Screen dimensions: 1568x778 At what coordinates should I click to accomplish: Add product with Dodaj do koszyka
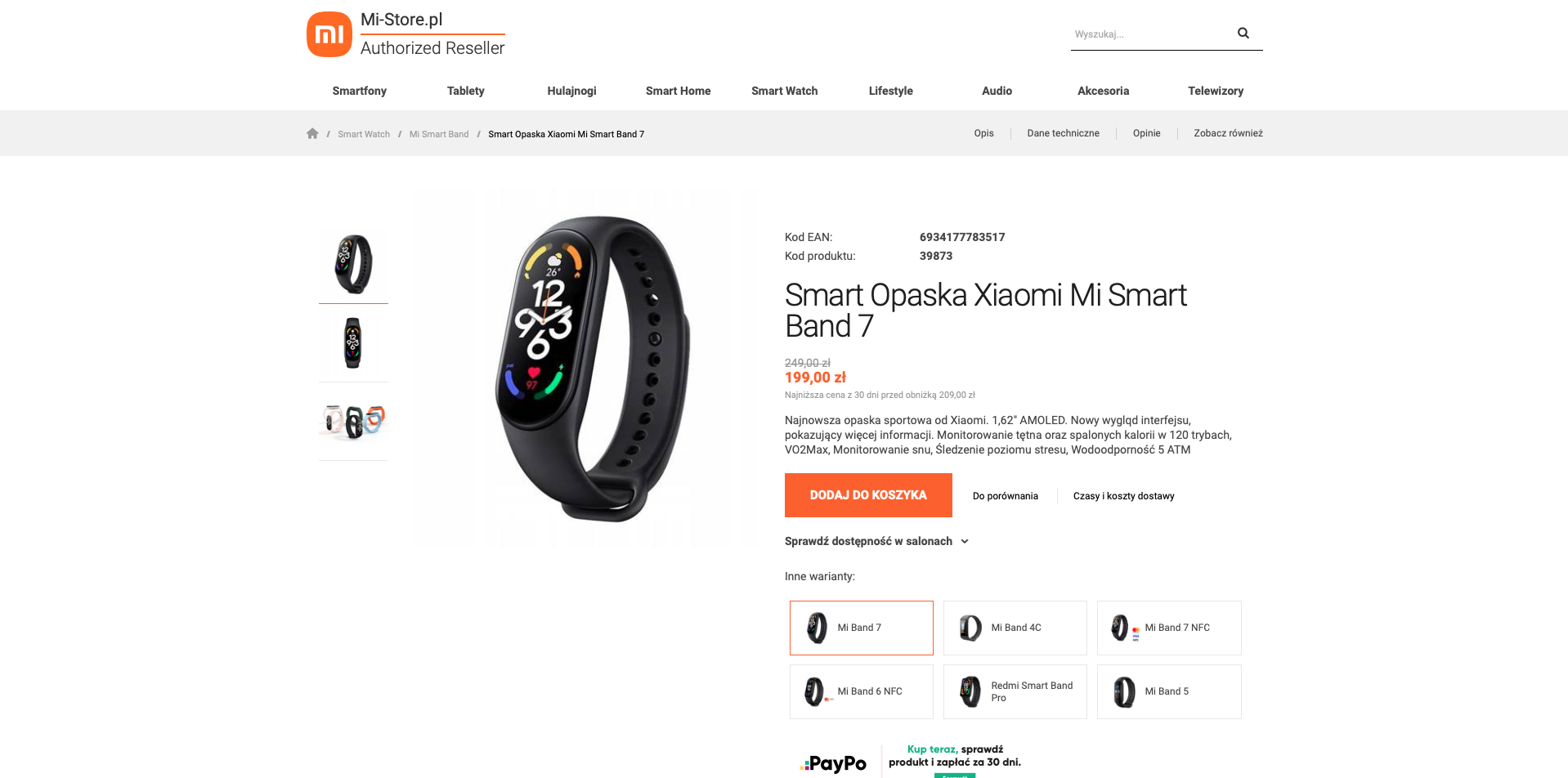[868, 495]
